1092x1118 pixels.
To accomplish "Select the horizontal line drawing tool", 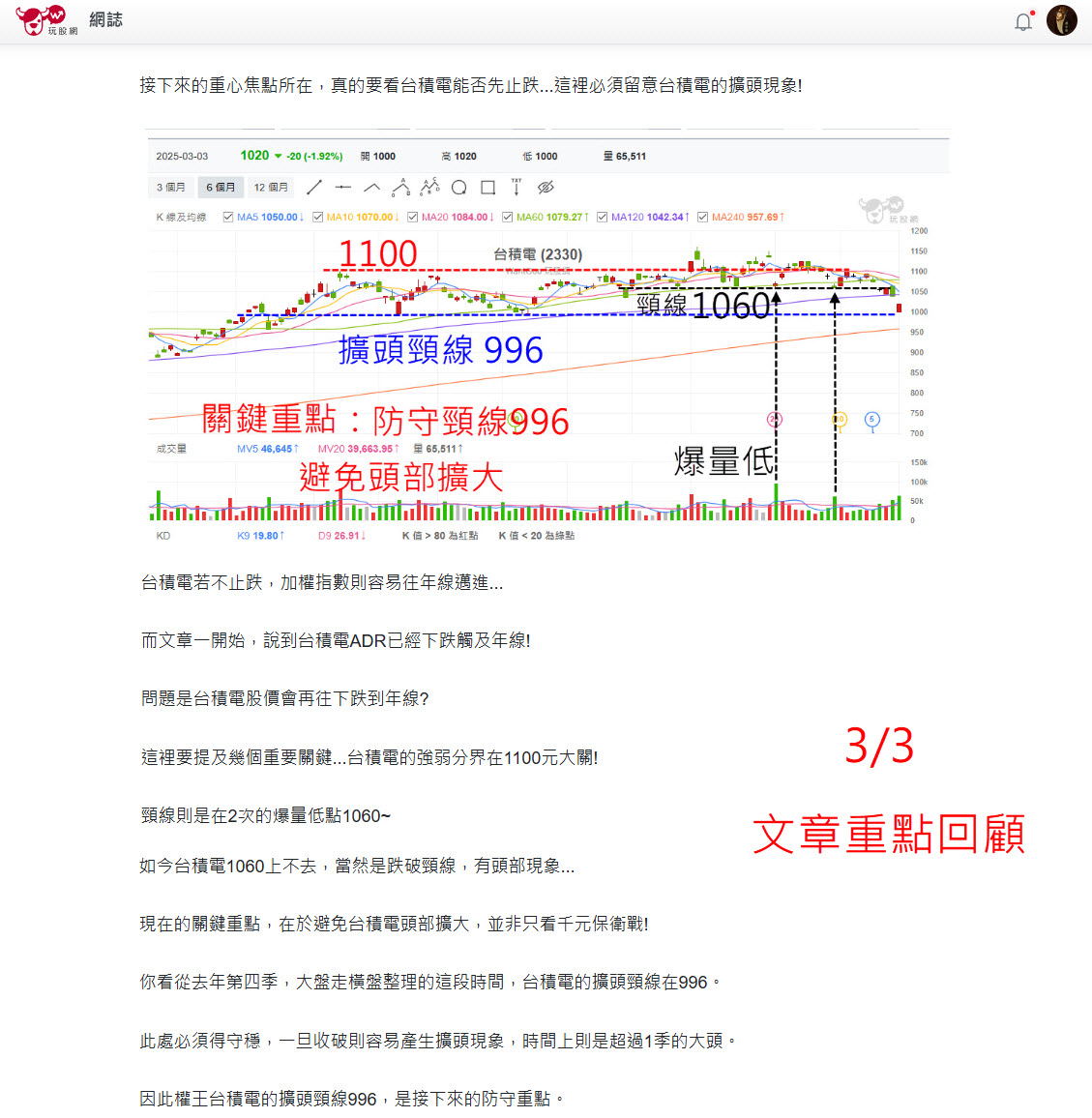I will (343, 187).
